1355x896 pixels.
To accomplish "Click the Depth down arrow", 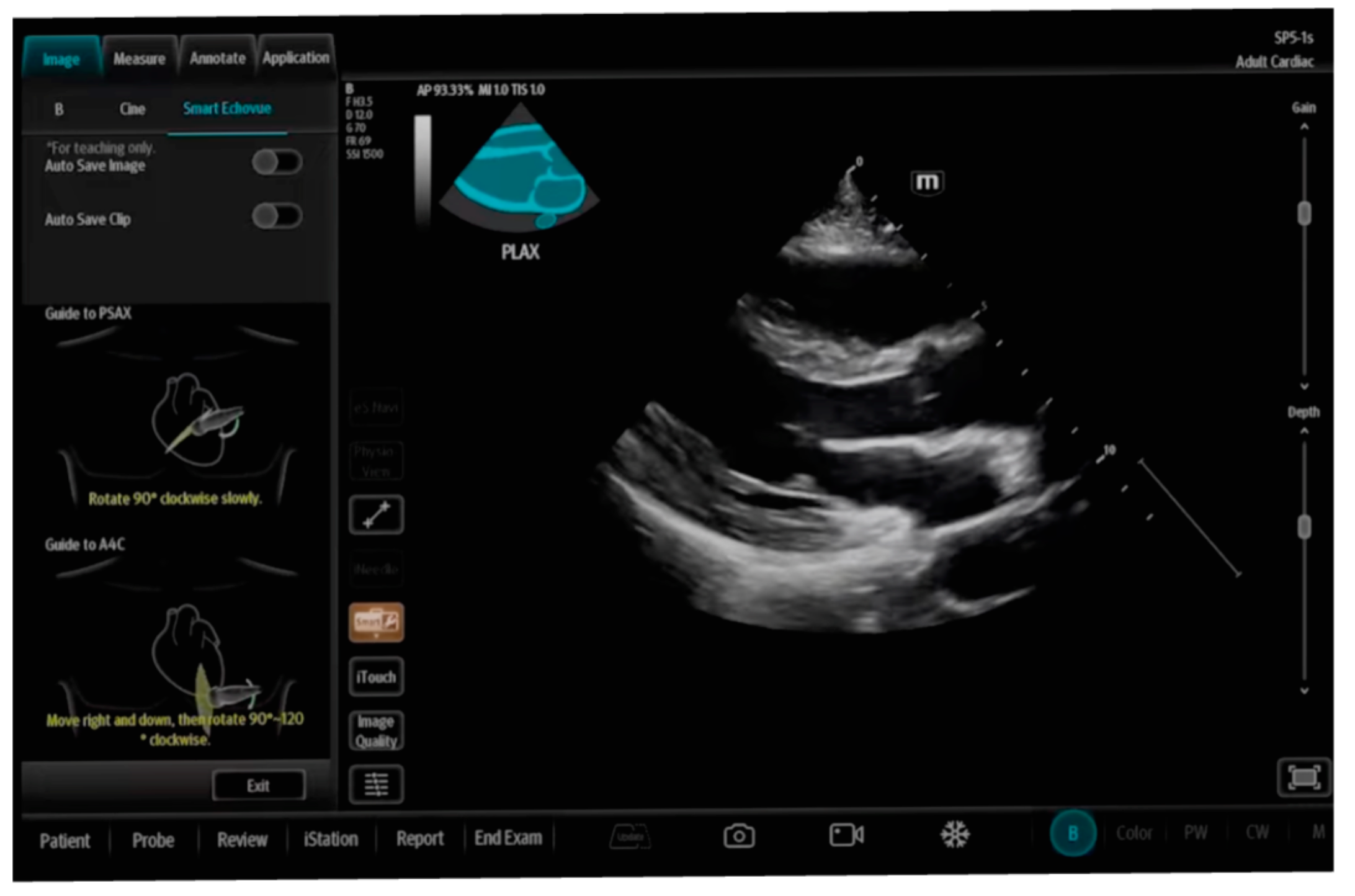I will pos(1304,691).
